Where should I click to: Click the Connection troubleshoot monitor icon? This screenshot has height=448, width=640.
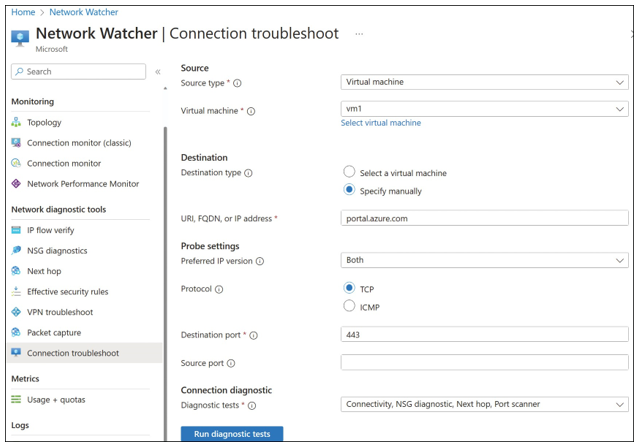(16, 353)
